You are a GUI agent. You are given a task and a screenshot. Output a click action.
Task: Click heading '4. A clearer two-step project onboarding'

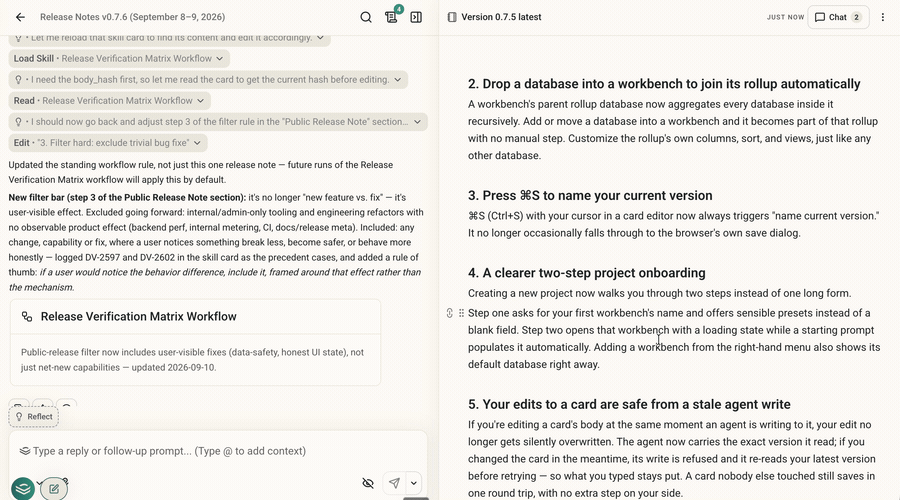[x=587, y=273]
